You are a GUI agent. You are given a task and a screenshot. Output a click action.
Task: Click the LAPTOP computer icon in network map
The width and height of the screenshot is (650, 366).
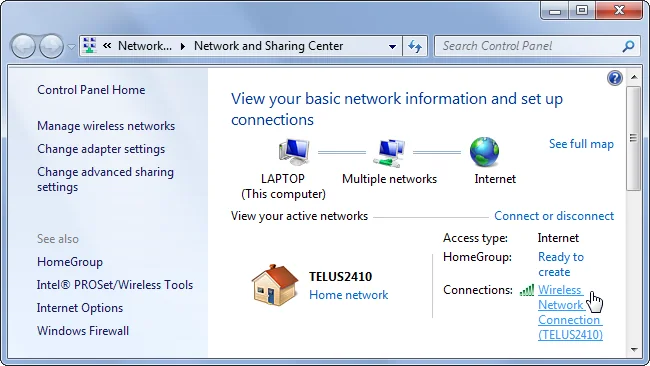point(294,152)
